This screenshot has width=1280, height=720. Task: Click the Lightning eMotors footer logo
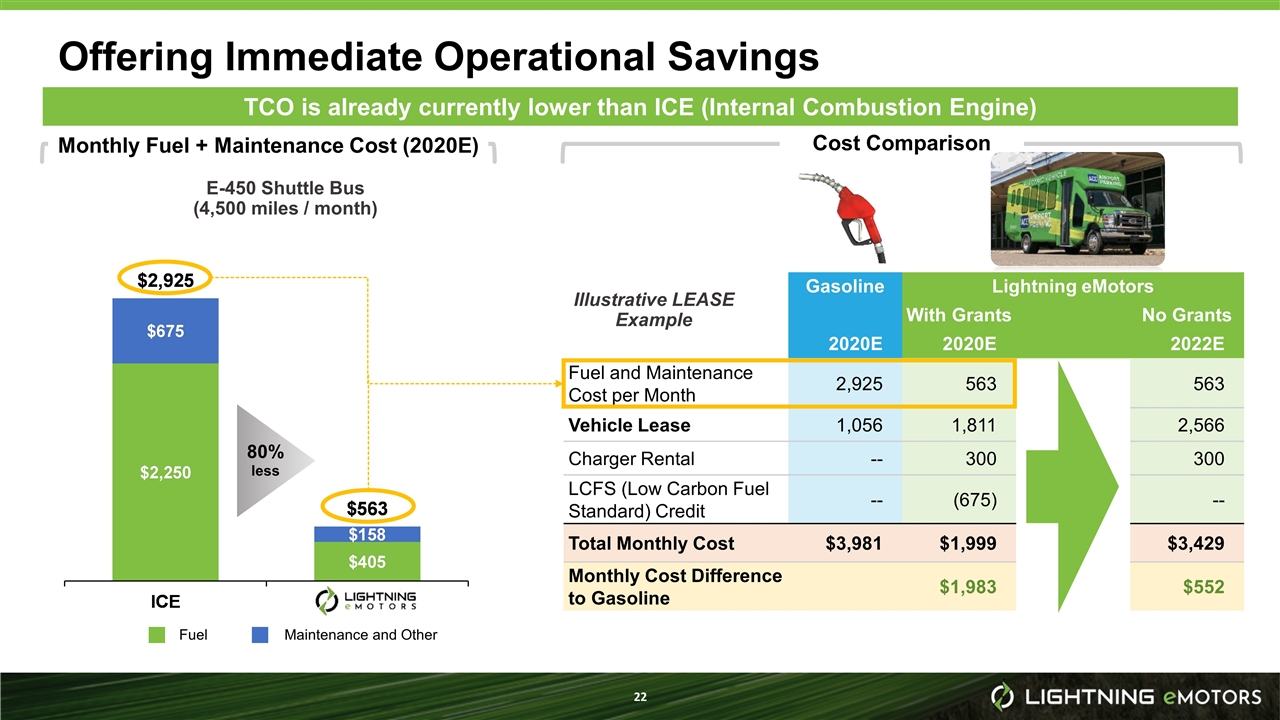(x=1125, y=695)
